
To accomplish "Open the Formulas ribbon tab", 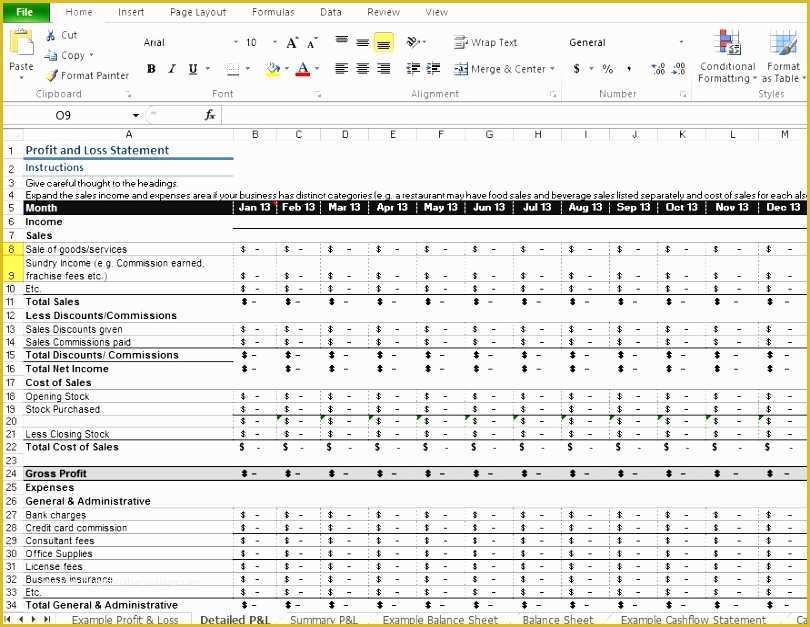I will (273, 12).
